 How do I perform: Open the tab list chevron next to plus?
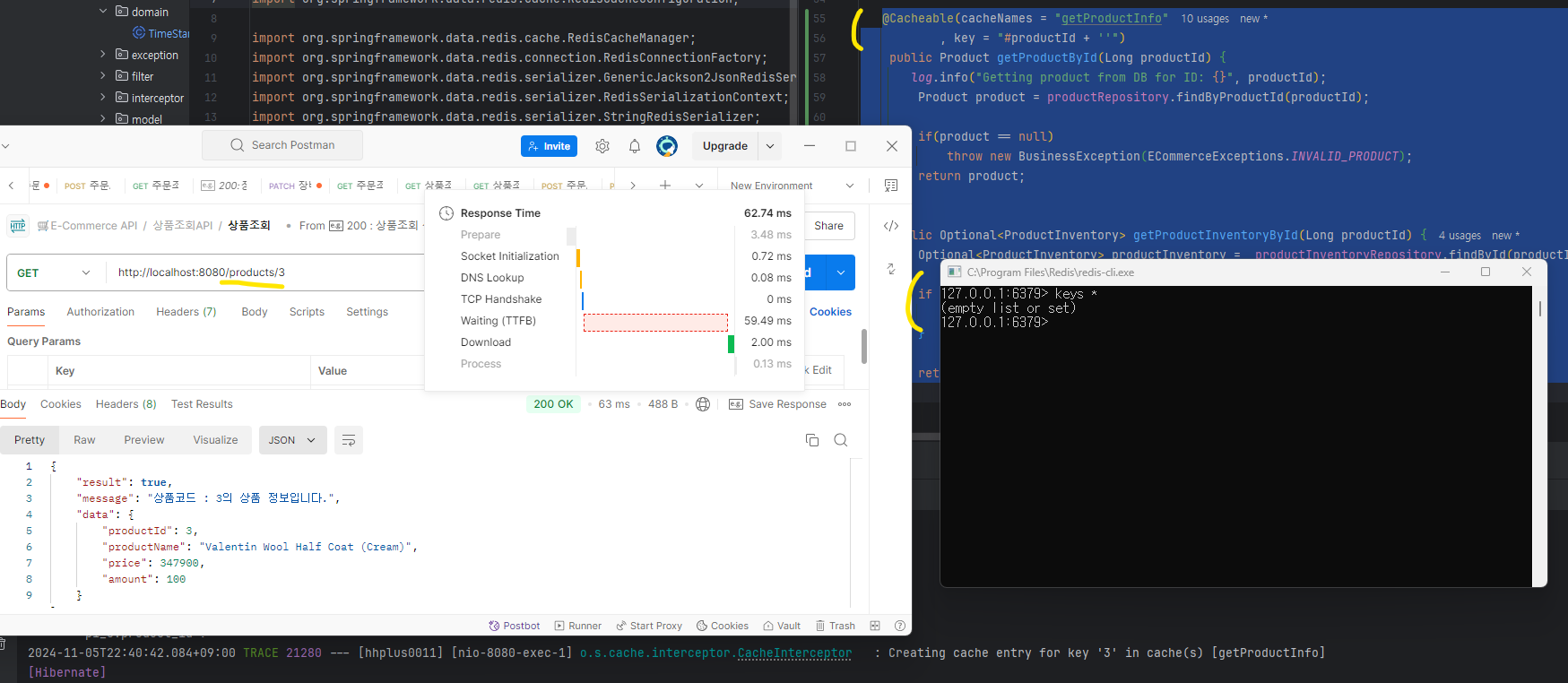click(x=699, y=186)
